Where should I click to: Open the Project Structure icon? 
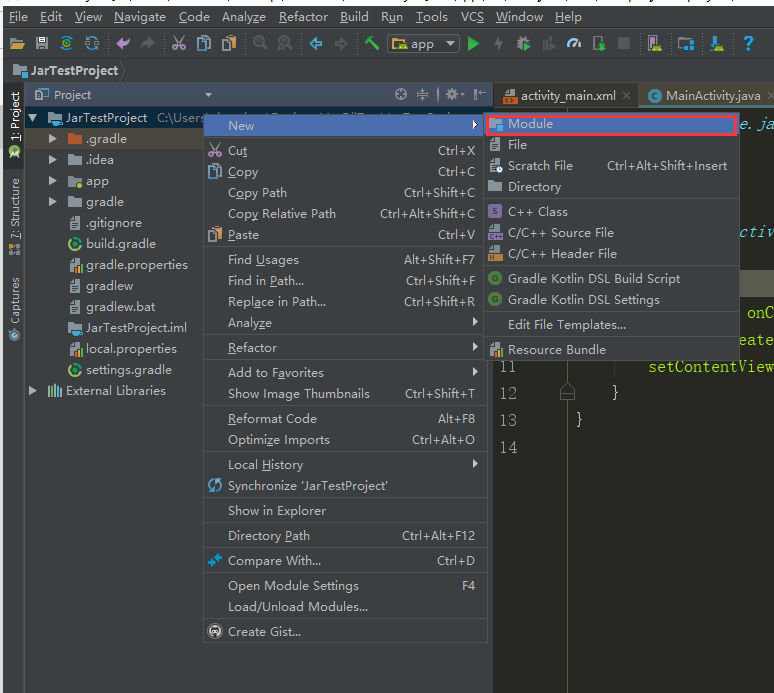pos(686,44)
